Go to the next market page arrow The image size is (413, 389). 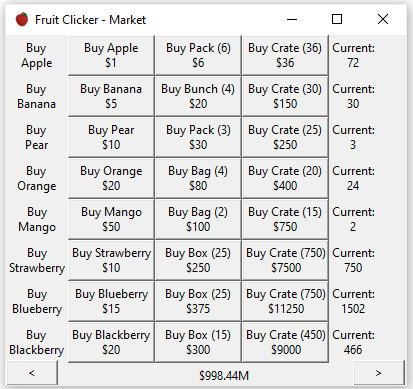click(378, 373)
